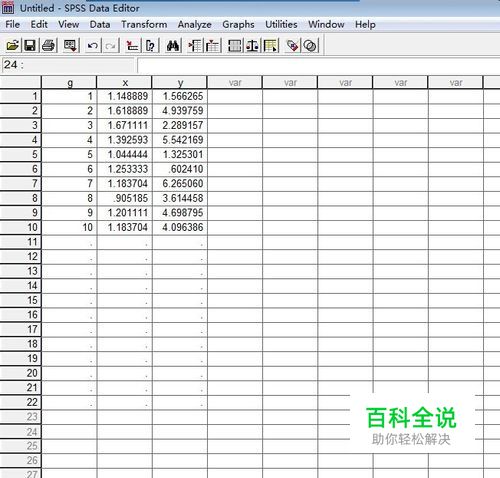The width and height of the screenshot is (500, 478).
Task: Click cell value 4.939759
Action: point(180,111)
